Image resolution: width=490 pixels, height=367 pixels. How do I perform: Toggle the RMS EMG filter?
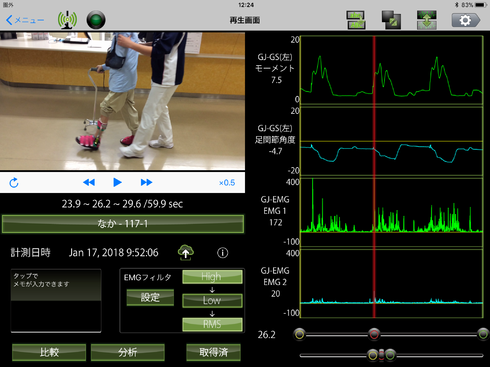coord(212,324)
